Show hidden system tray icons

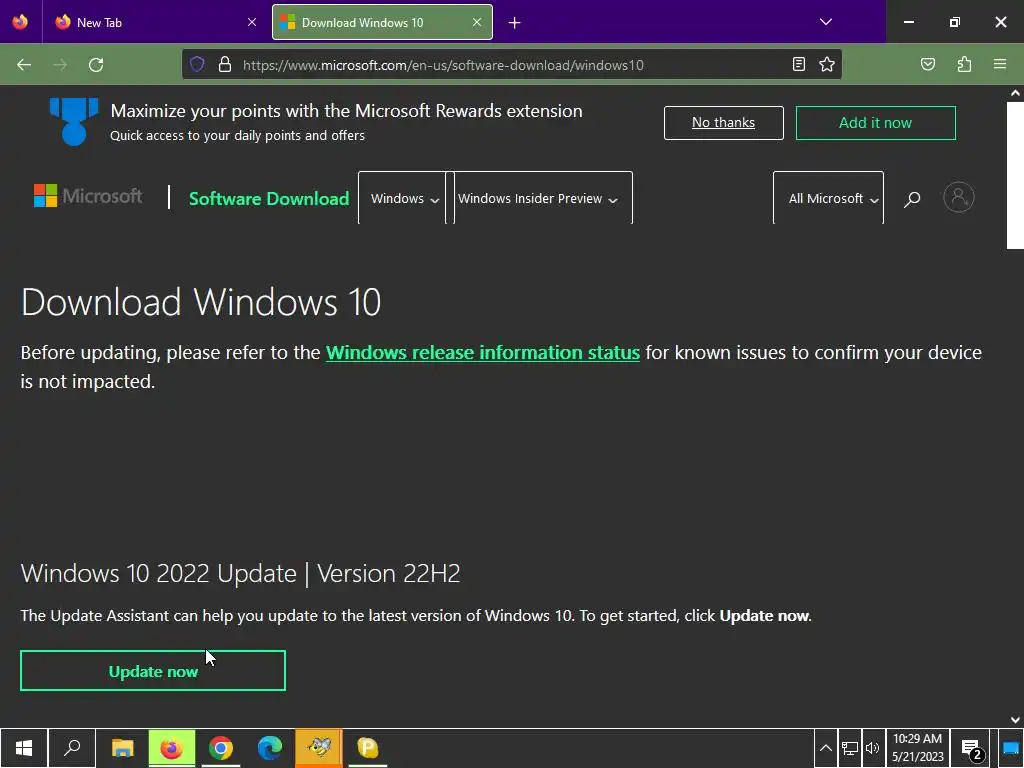(x=825, y=748)
